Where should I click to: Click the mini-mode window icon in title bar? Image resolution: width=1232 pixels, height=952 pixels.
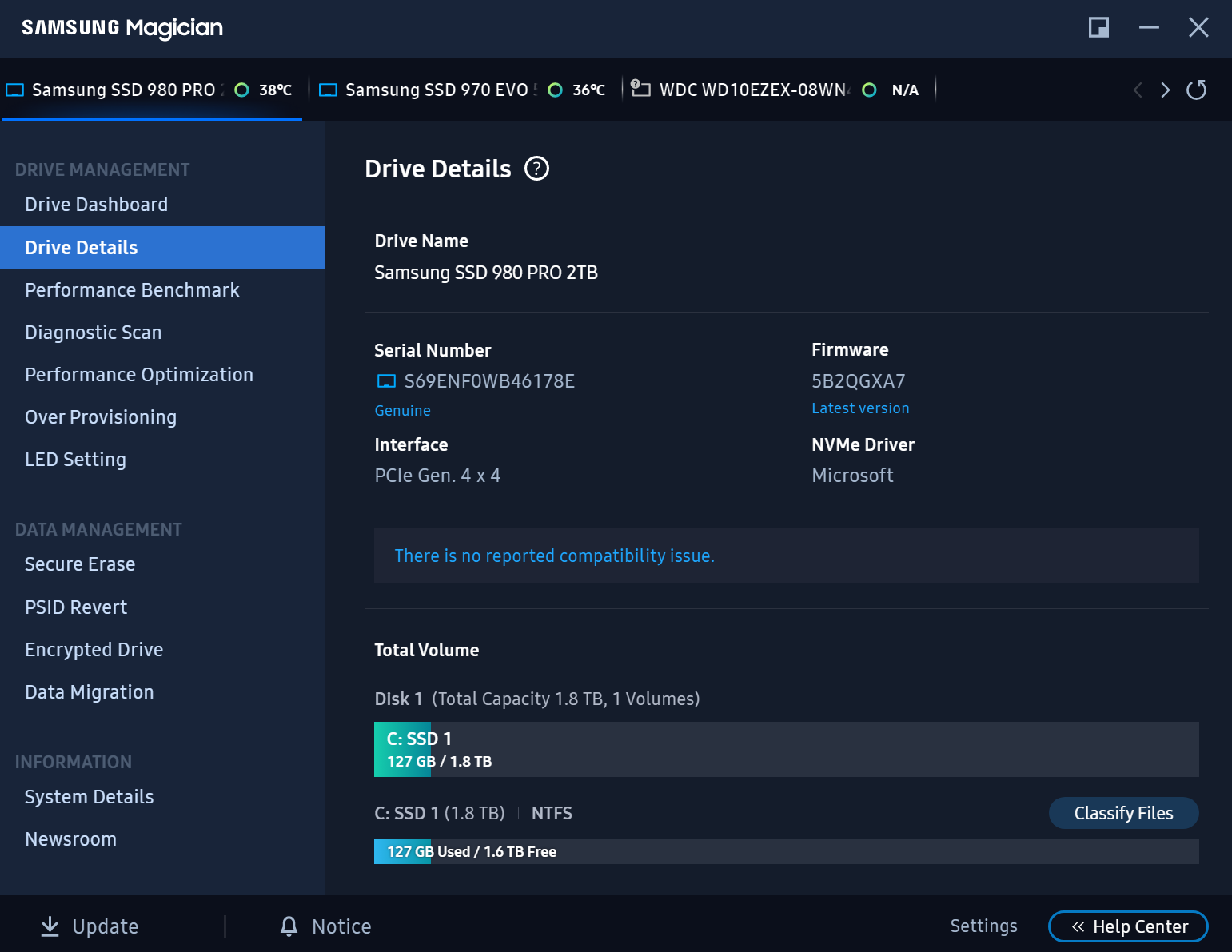(x=1098, y=27)
